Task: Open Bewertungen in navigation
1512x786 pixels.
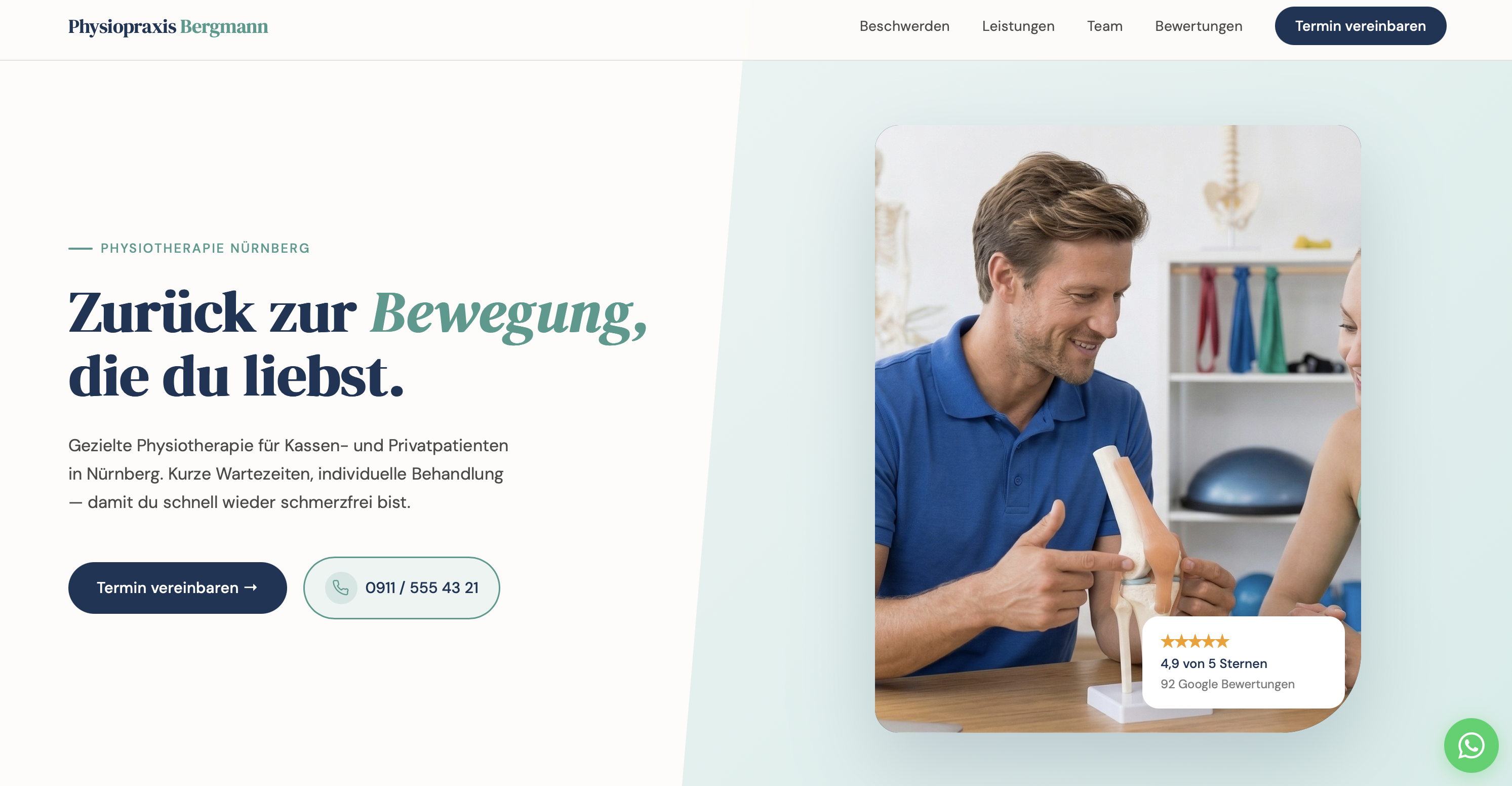Action: pos(1198,26)
